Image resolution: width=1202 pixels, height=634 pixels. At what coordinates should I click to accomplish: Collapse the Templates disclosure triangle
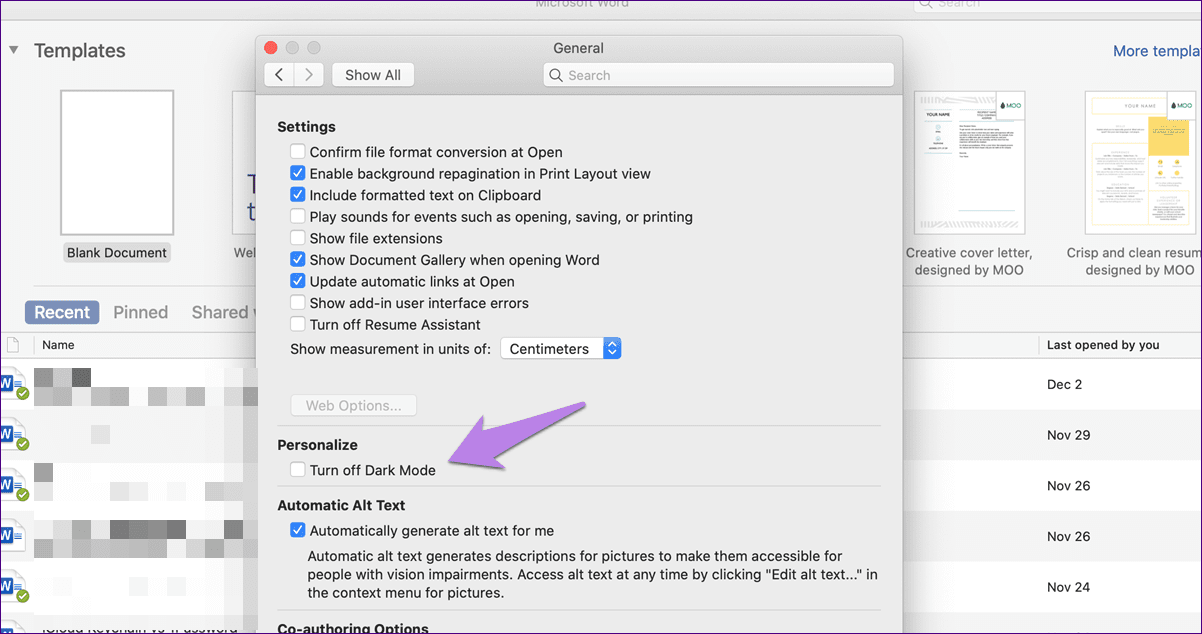coord(14,50)
